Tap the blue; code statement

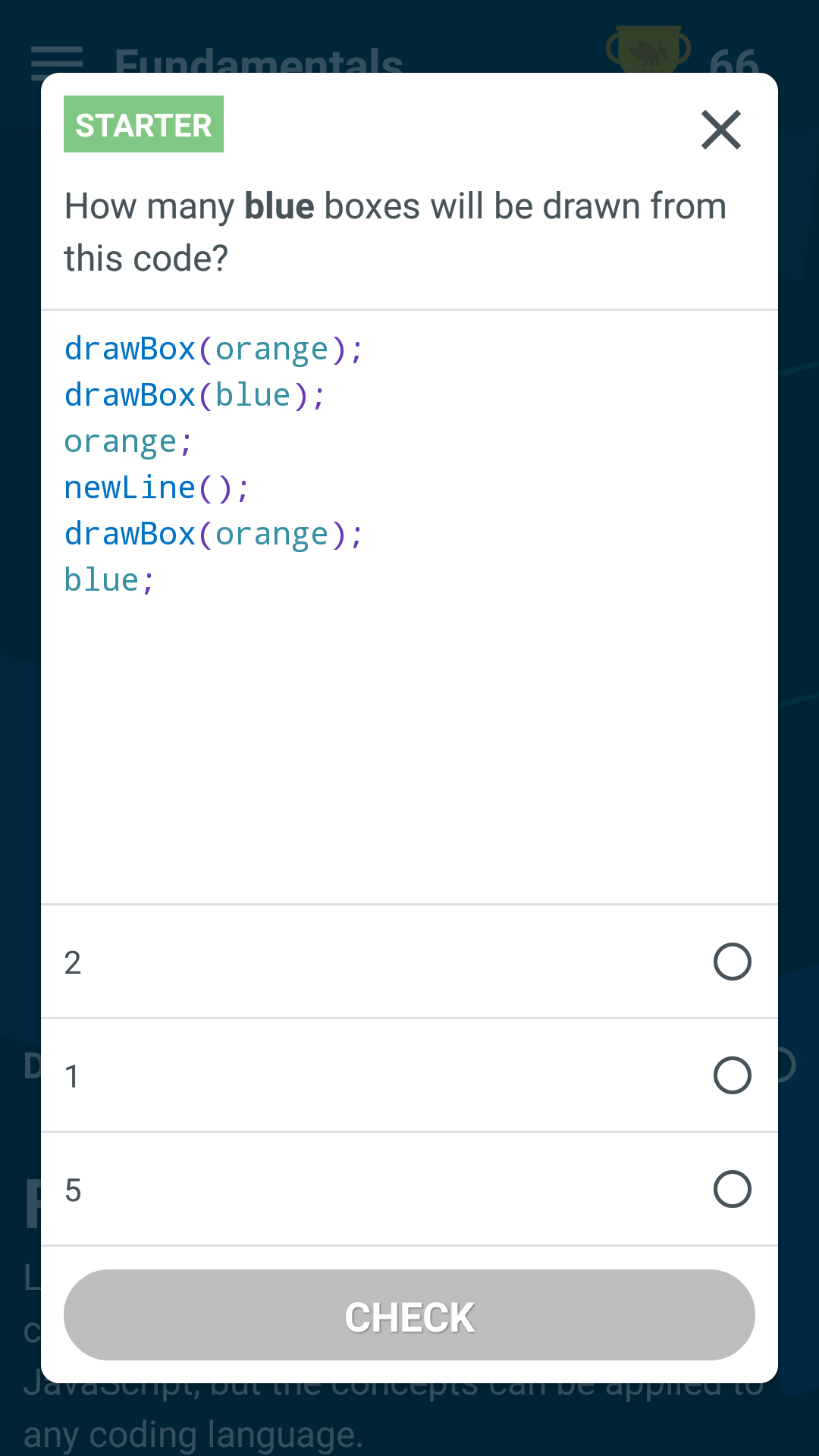(109, 580)
